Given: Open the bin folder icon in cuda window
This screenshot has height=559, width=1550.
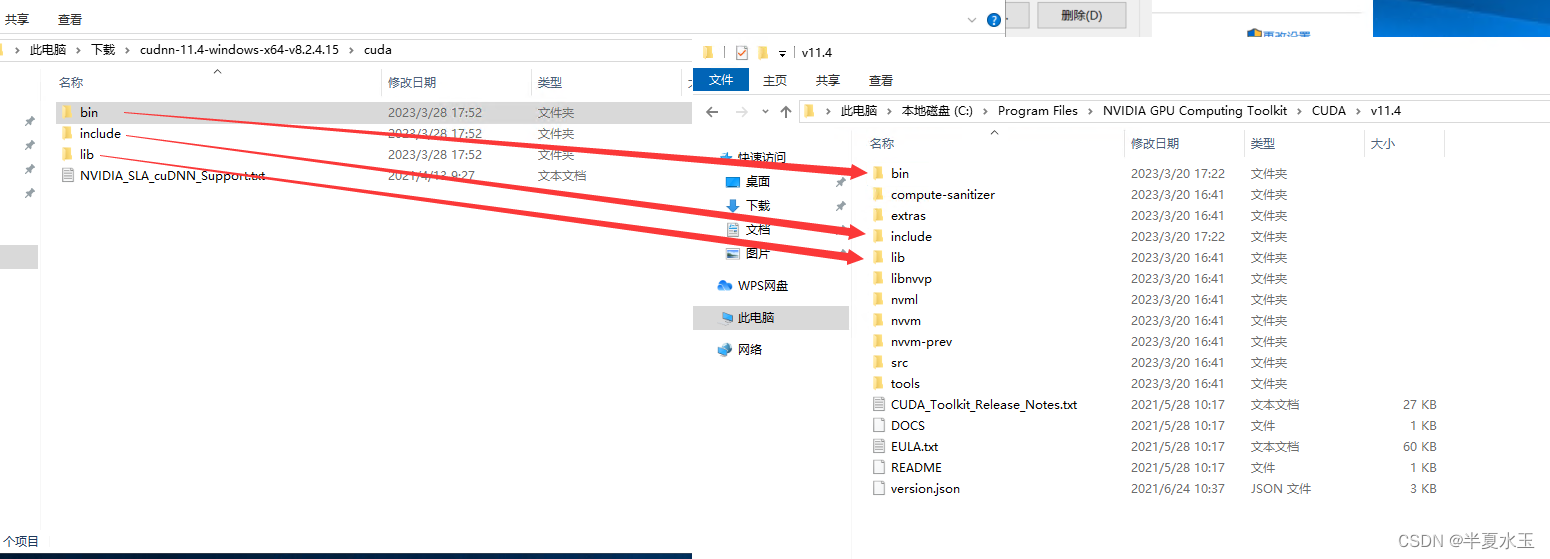Looking at the screenshot, I should [66, 112].
